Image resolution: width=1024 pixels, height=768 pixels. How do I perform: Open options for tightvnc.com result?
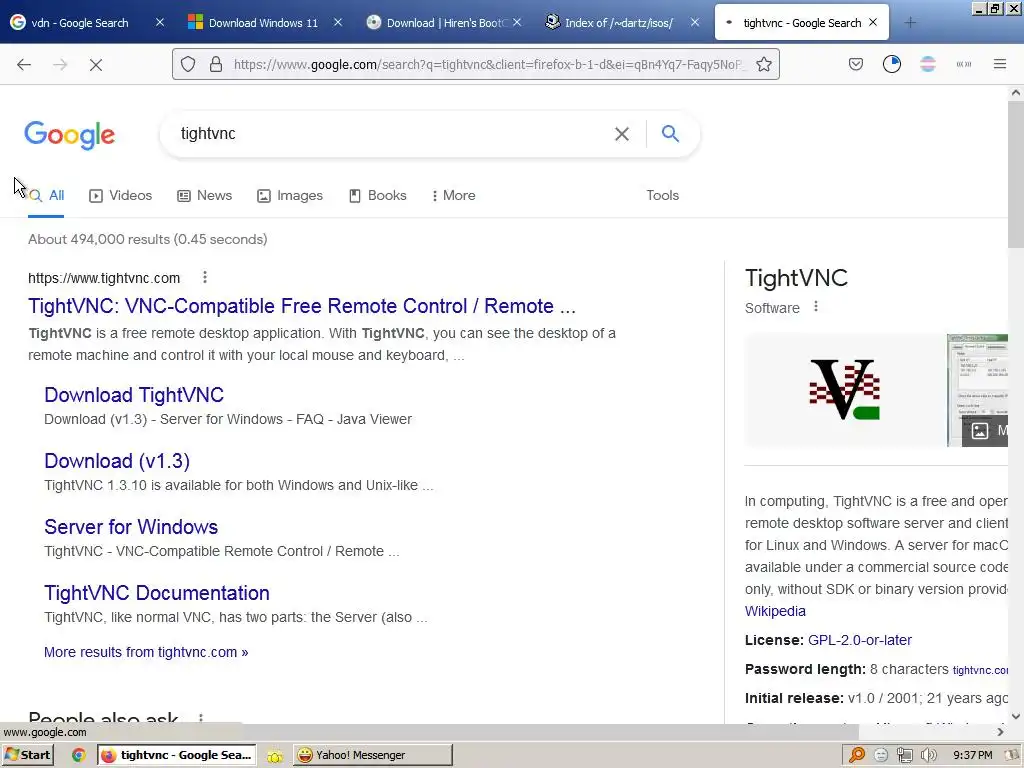pyautogui.click(x=205, y=278)
